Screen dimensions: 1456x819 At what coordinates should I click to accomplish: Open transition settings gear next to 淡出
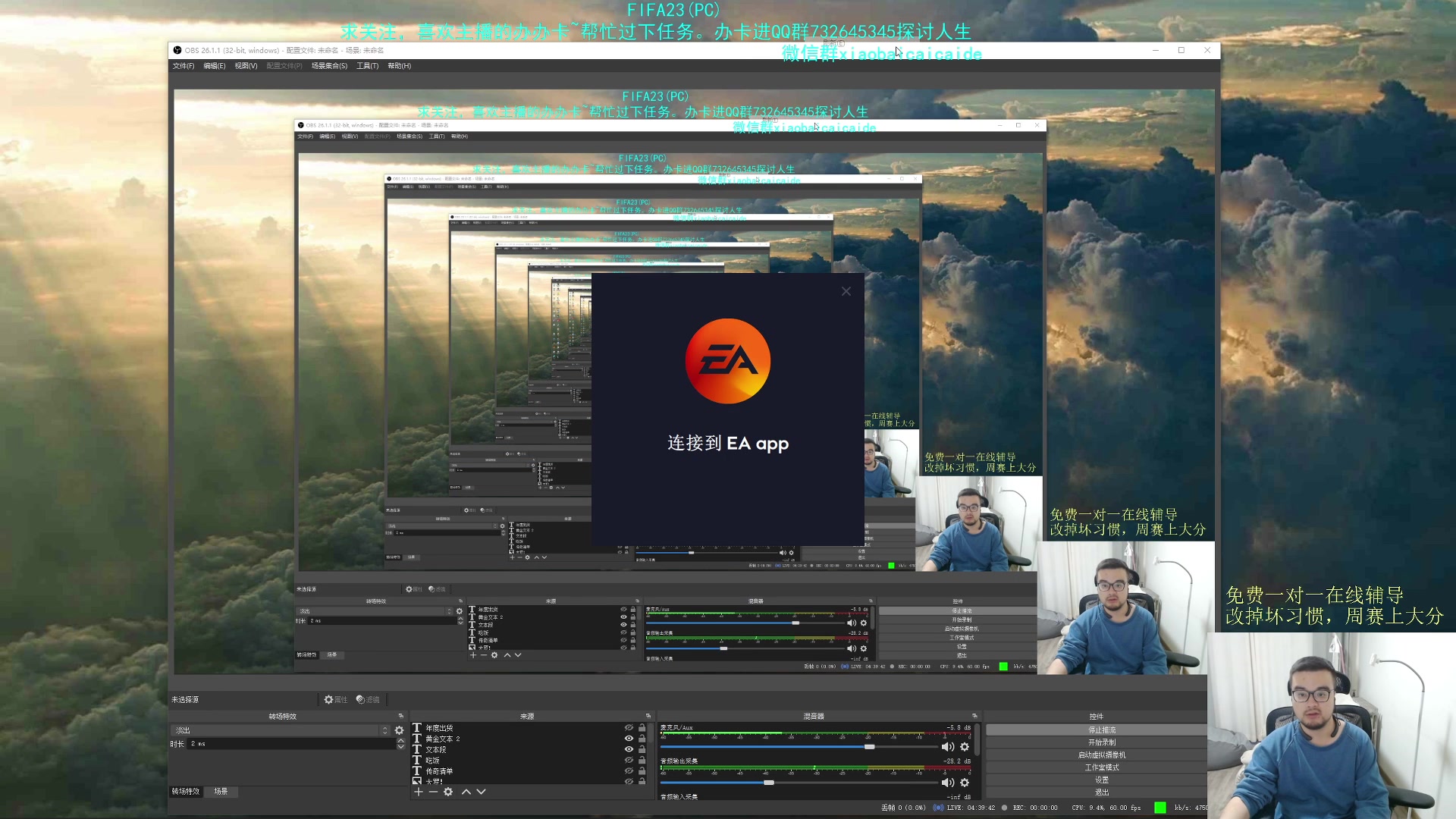(x=400, y=730)
